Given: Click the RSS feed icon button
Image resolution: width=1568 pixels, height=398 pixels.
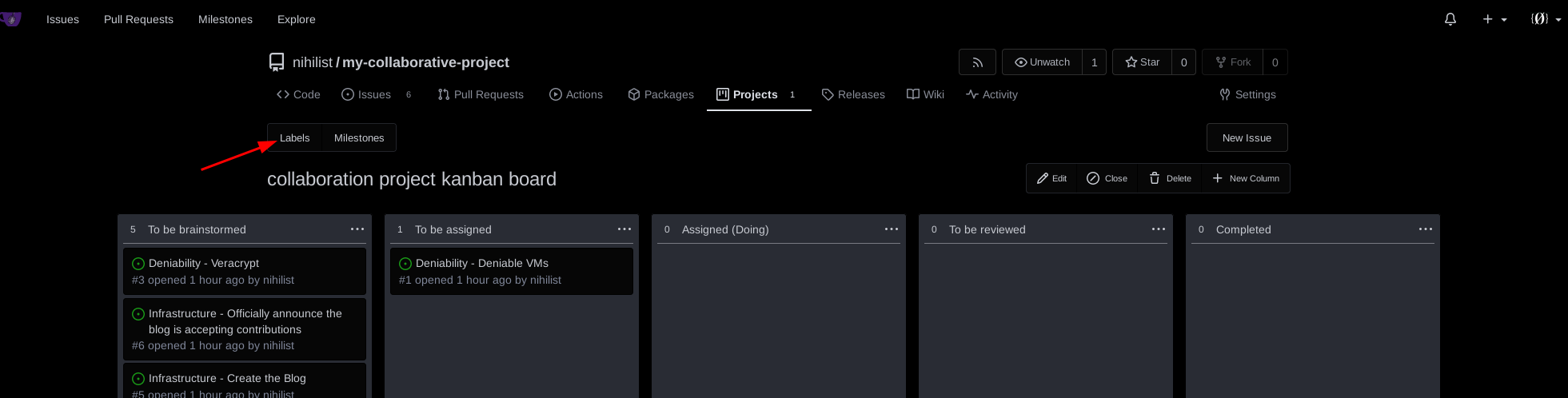Looking at the screenshot, I should click(x=977, y=62).
